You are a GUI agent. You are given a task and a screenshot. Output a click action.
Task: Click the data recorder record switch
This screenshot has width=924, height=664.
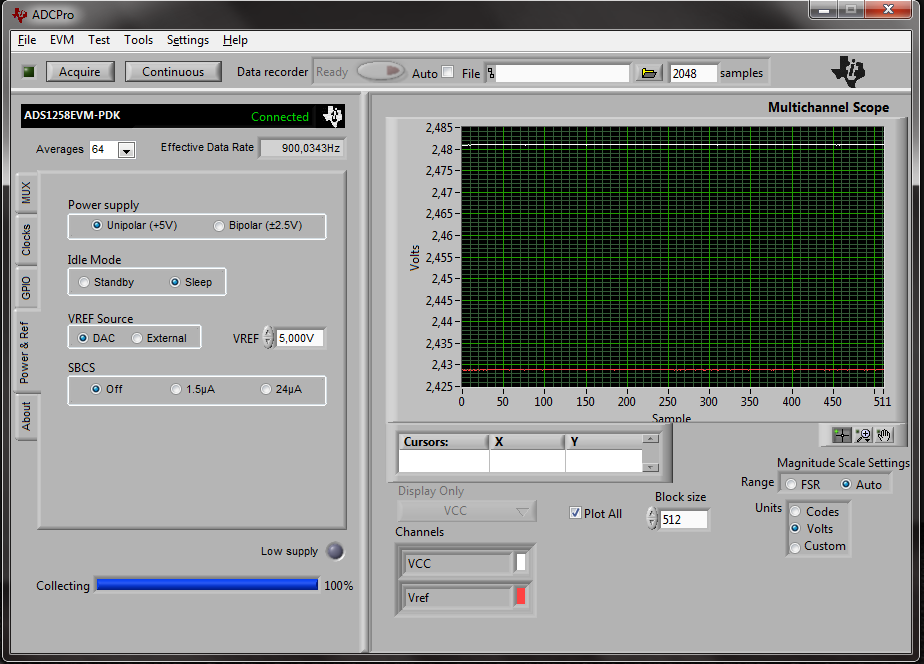click(x=381, y=71)
